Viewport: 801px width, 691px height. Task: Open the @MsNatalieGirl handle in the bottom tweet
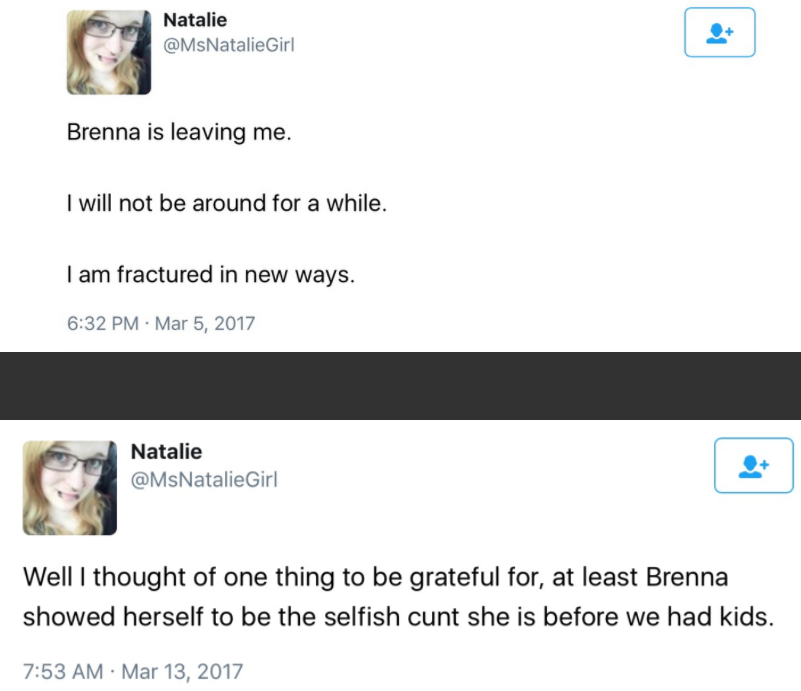(204, 480)
